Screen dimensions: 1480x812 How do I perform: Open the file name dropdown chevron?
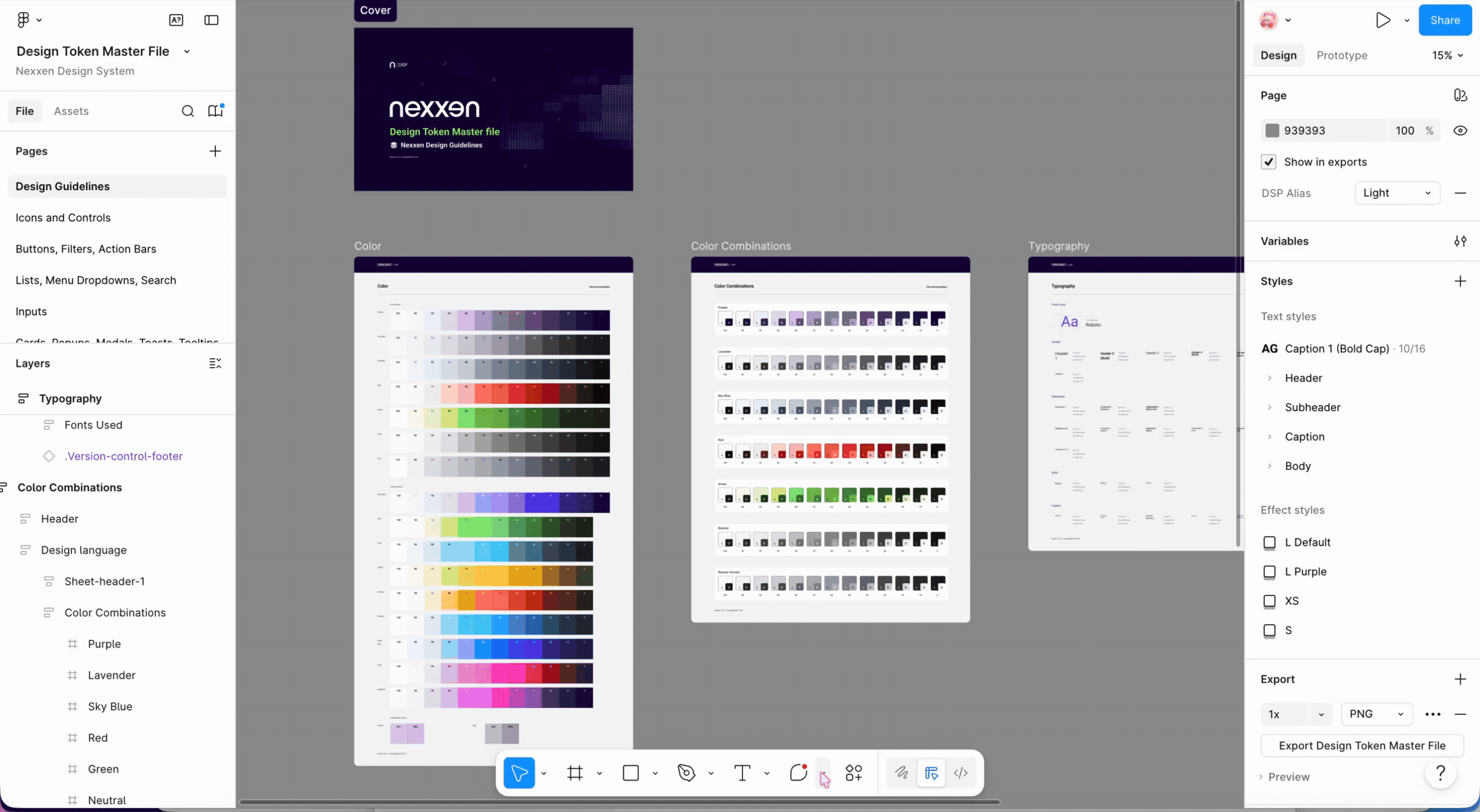click(187, 52)
